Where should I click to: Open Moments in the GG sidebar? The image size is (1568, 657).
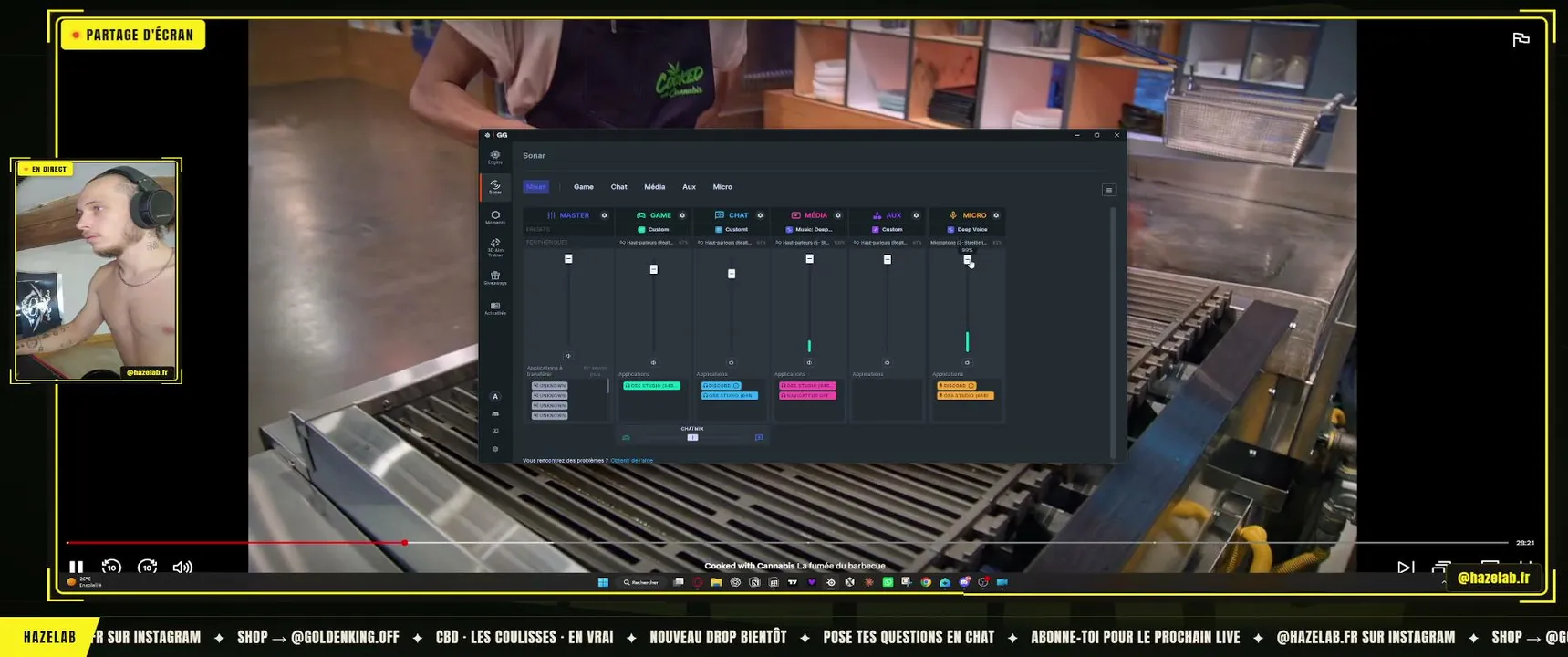point(495,217)
